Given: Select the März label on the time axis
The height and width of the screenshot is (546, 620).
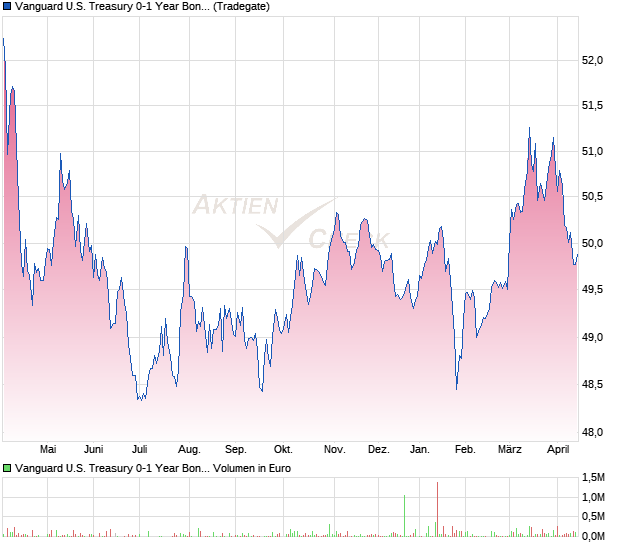Looking at the screenshot, I should pos(511,449).
